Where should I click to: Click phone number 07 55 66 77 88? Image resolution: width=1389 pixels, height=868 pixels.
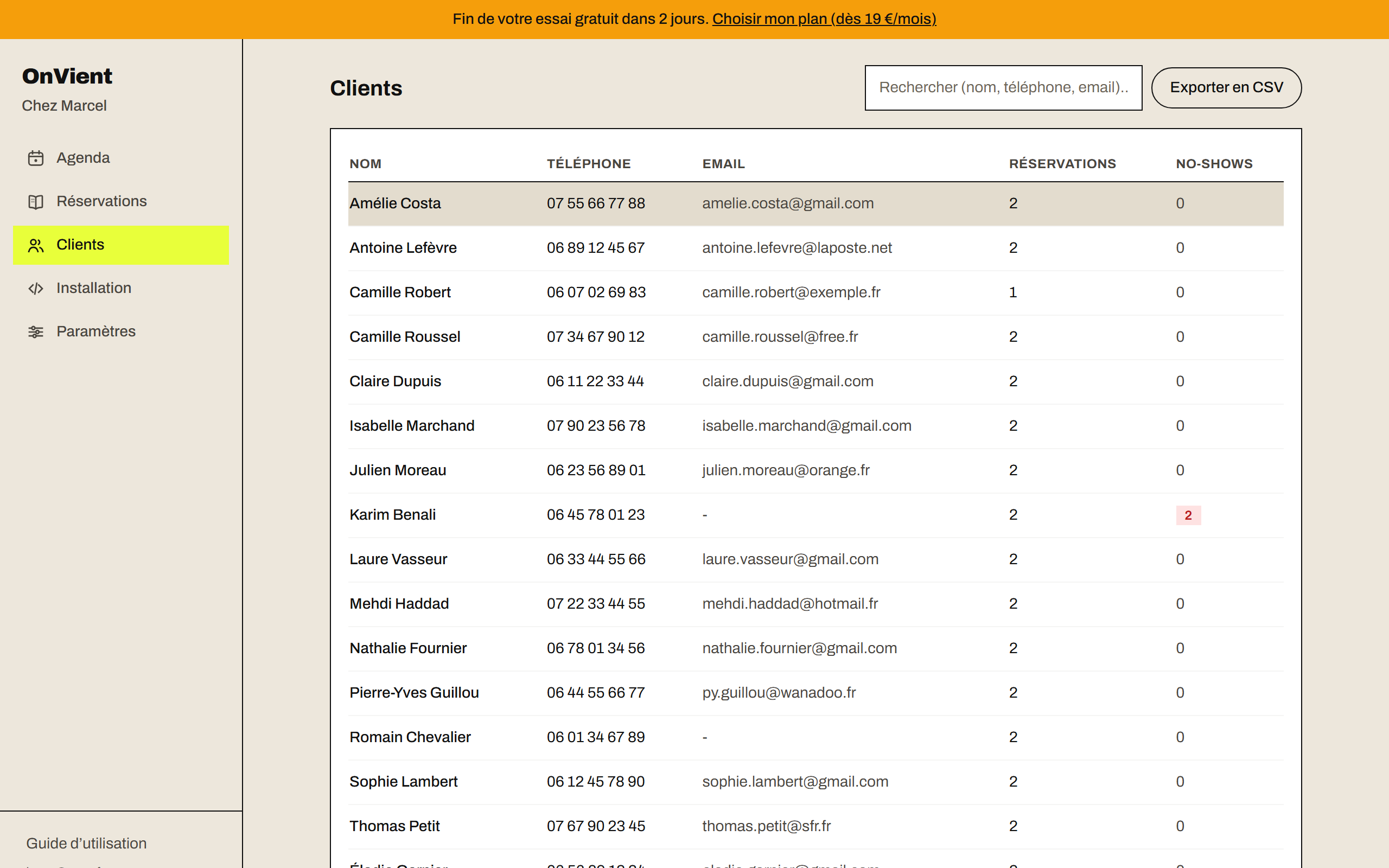pos(596,203)
